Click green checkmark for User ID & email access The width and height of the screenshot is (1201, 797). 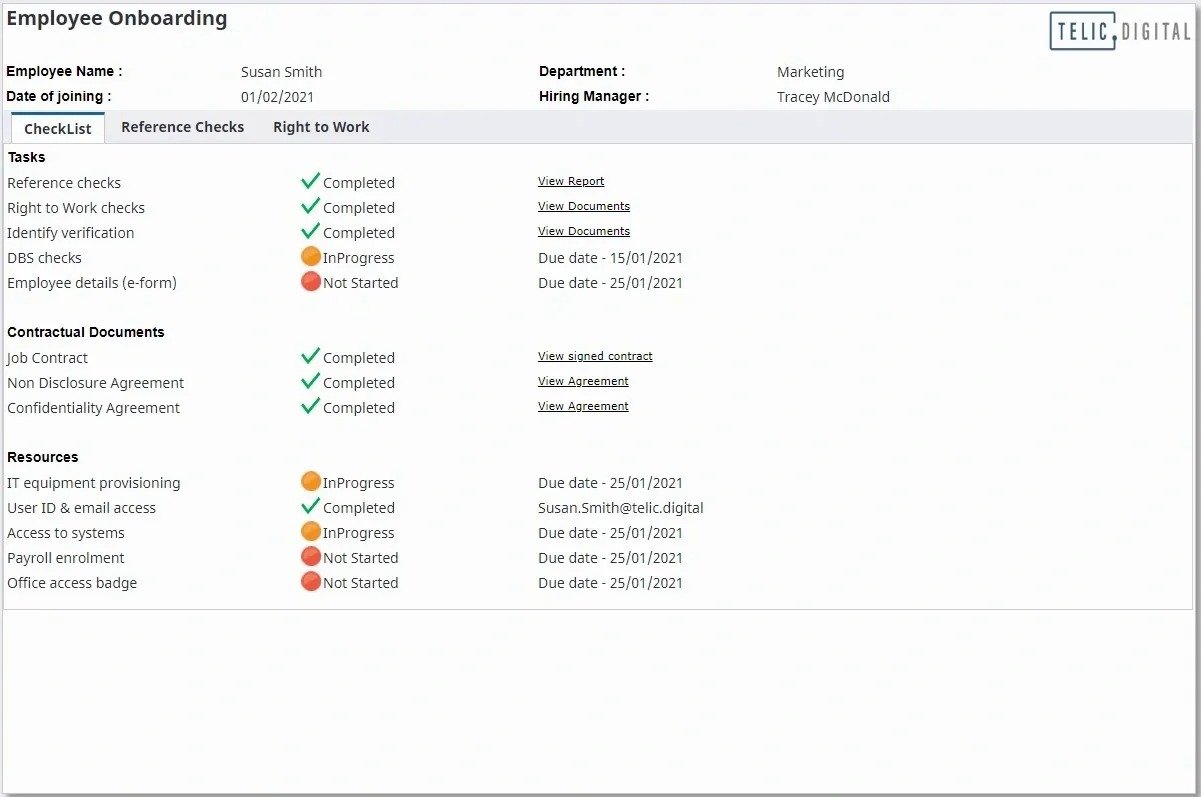point(310,506)
